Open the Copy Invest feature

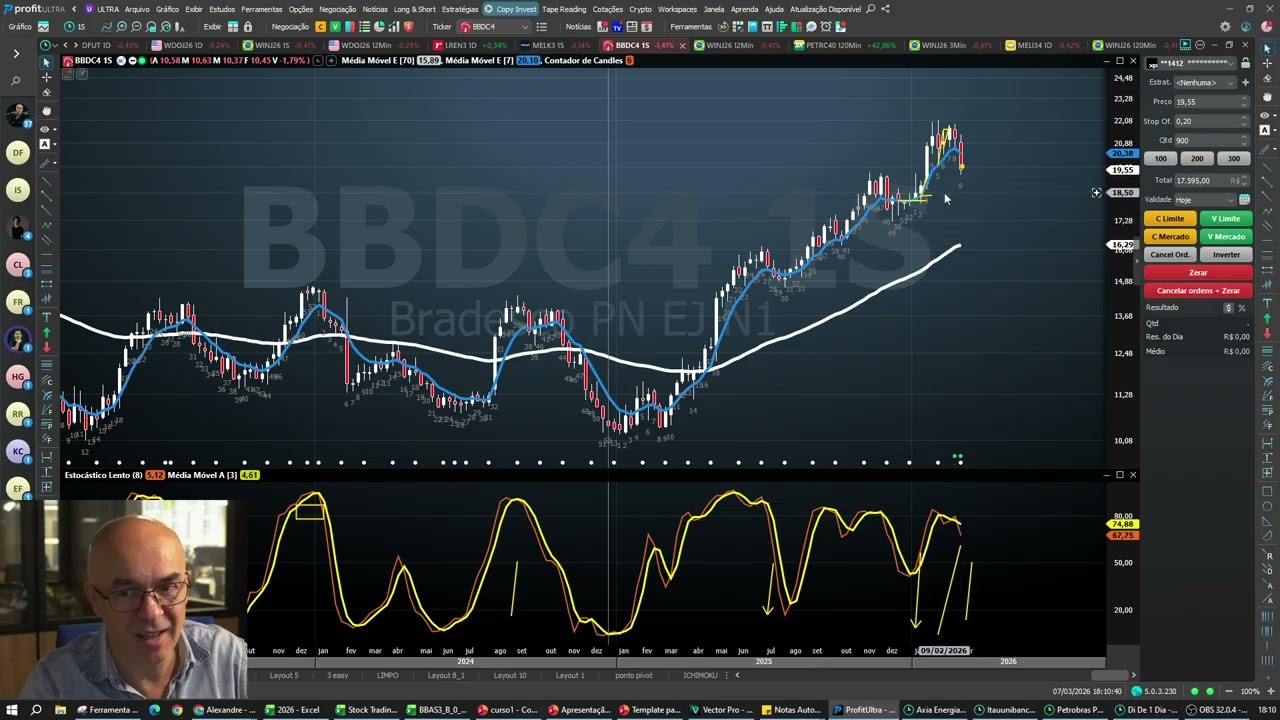510,9
